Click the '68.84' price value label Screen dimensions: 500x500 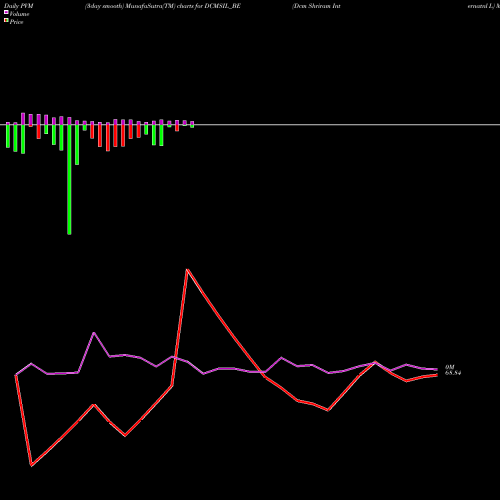[453, 373]
